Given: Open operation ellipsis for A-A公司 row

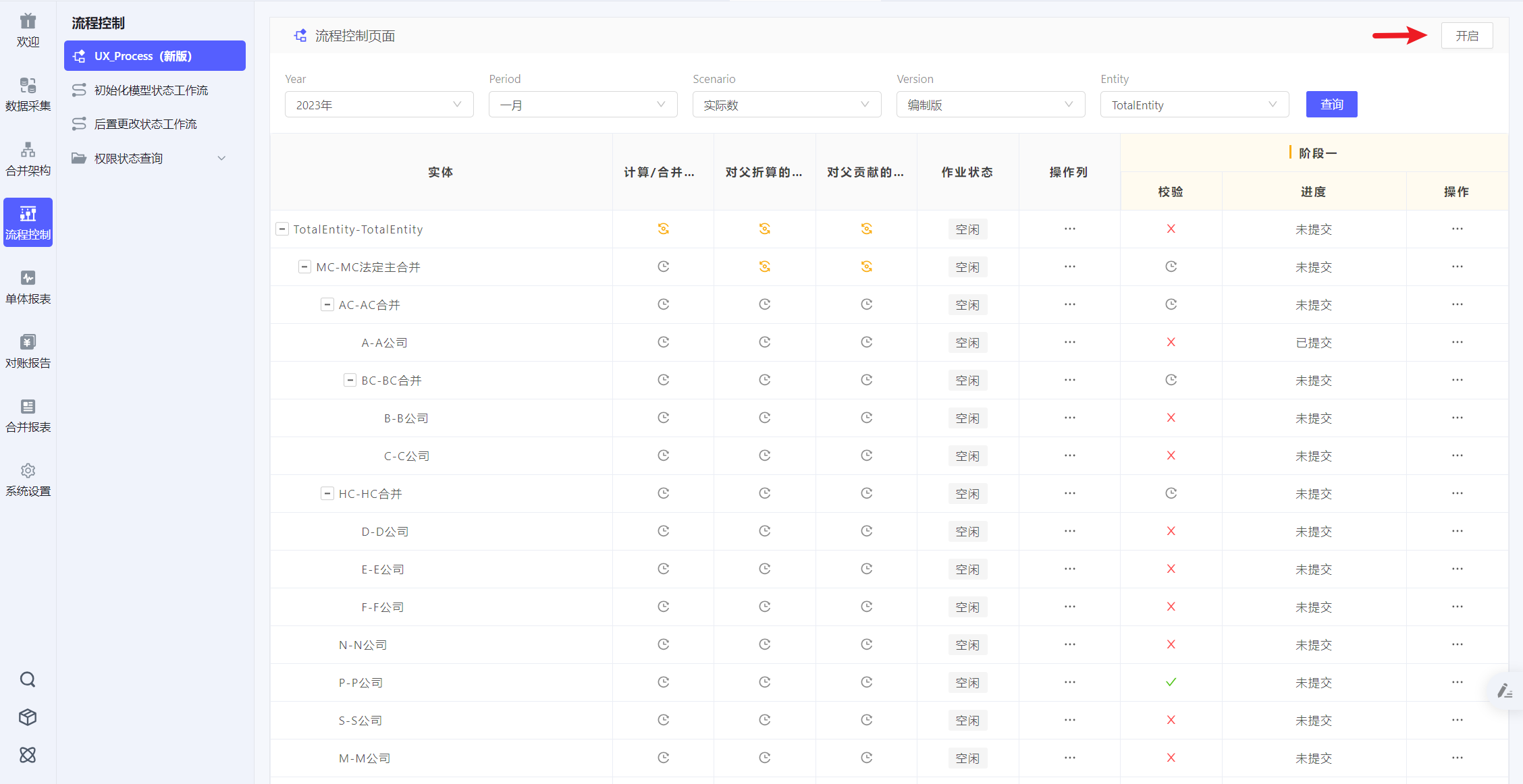Looking at the screenshot, I should (1069, 343).
